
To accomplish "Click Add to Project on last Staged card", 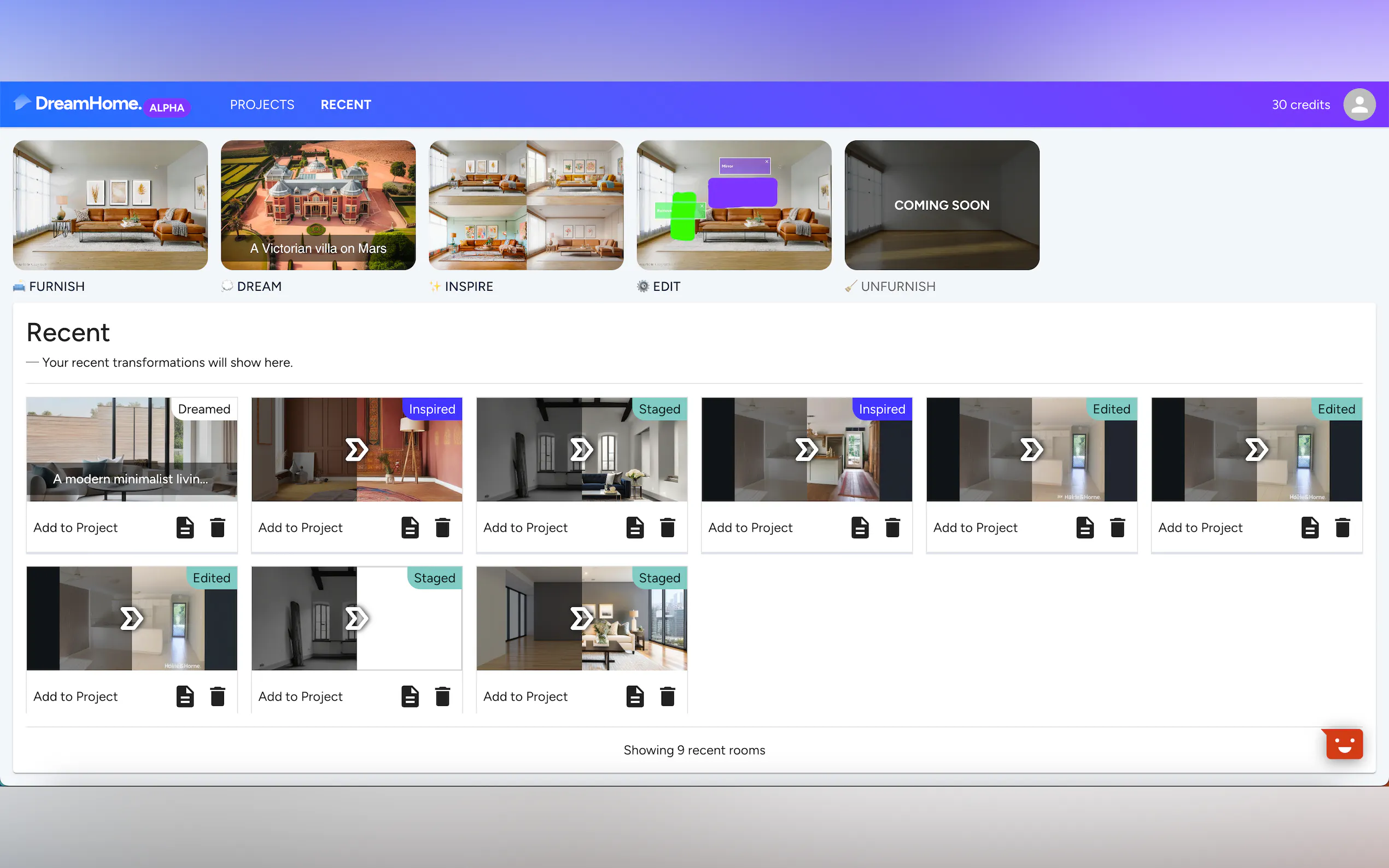I will pyautogui.click(x=525, y=696).
